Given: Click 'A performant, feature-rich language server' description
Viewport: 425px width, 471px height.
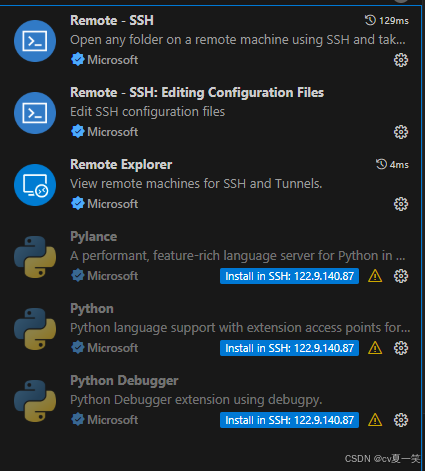Looking at the screenshot, I should pos(238,256).
